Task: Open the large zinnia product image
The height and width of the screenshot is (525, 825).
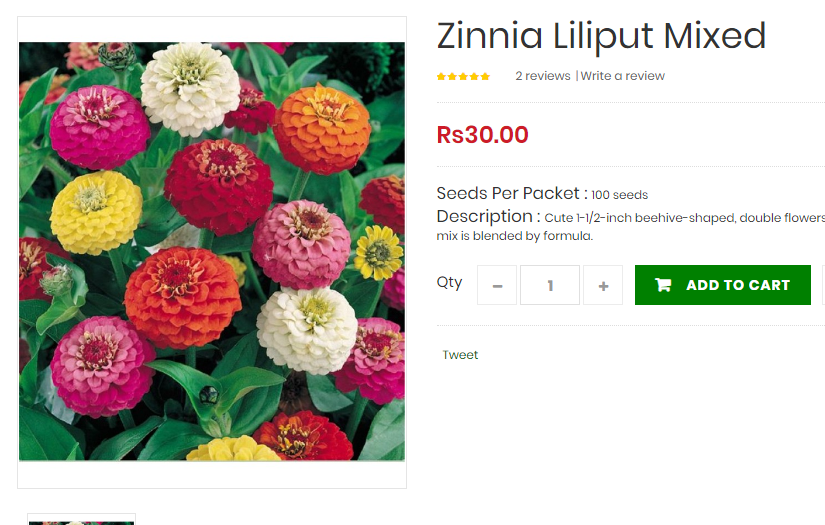Action: click(x=212, y=251)
